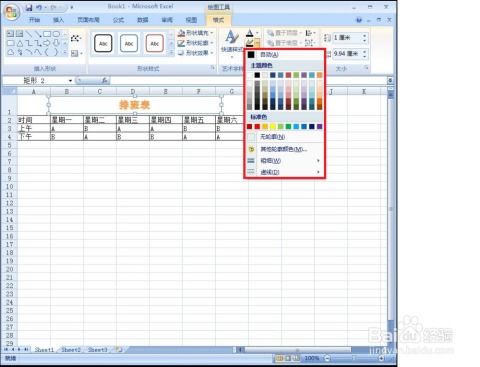Open the 插入 (Insert) ribbon tab
This screenshot has height=367, width=480.
(x=58, y=20)
